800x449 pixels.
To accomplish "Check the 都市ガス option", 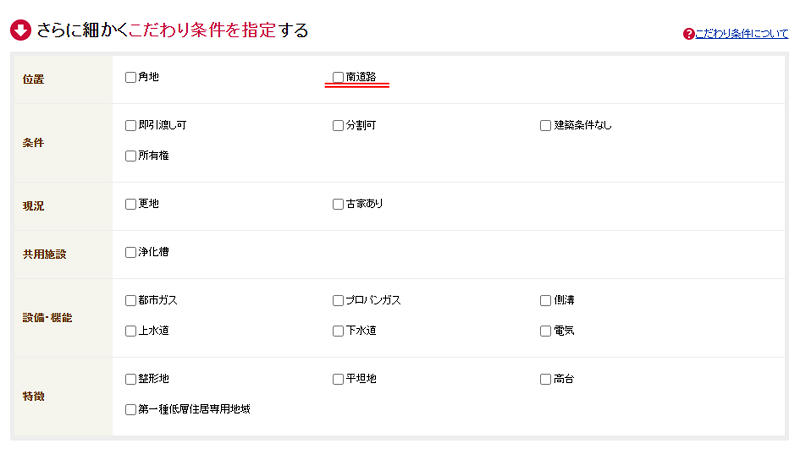I will pos(131,300).
